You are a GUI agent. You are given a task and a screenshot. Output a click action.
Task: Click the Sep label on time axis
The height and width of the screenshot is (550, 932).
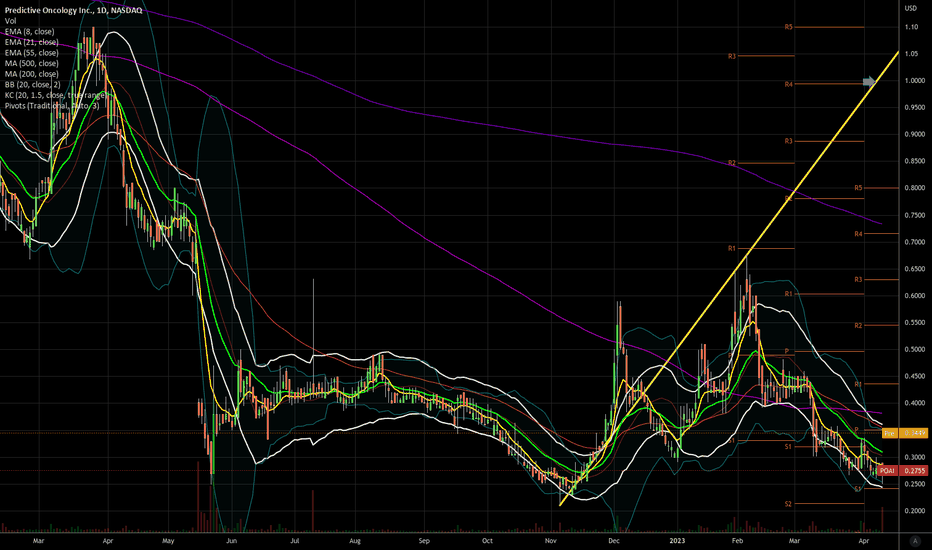click(424, 541)
